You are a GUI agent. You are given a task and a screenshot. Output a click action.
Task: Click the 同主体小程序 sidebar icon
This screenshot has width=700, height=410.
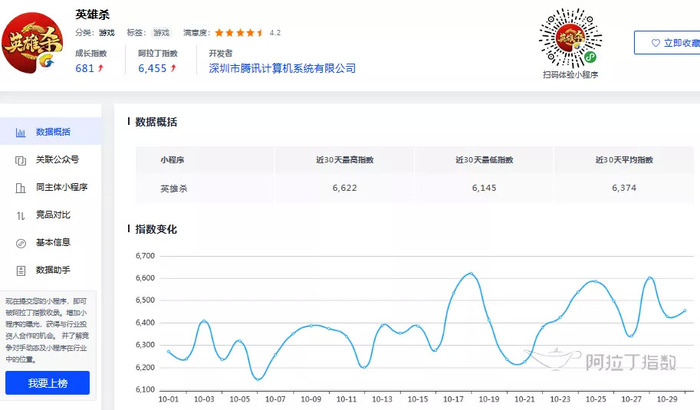point(21,188)
